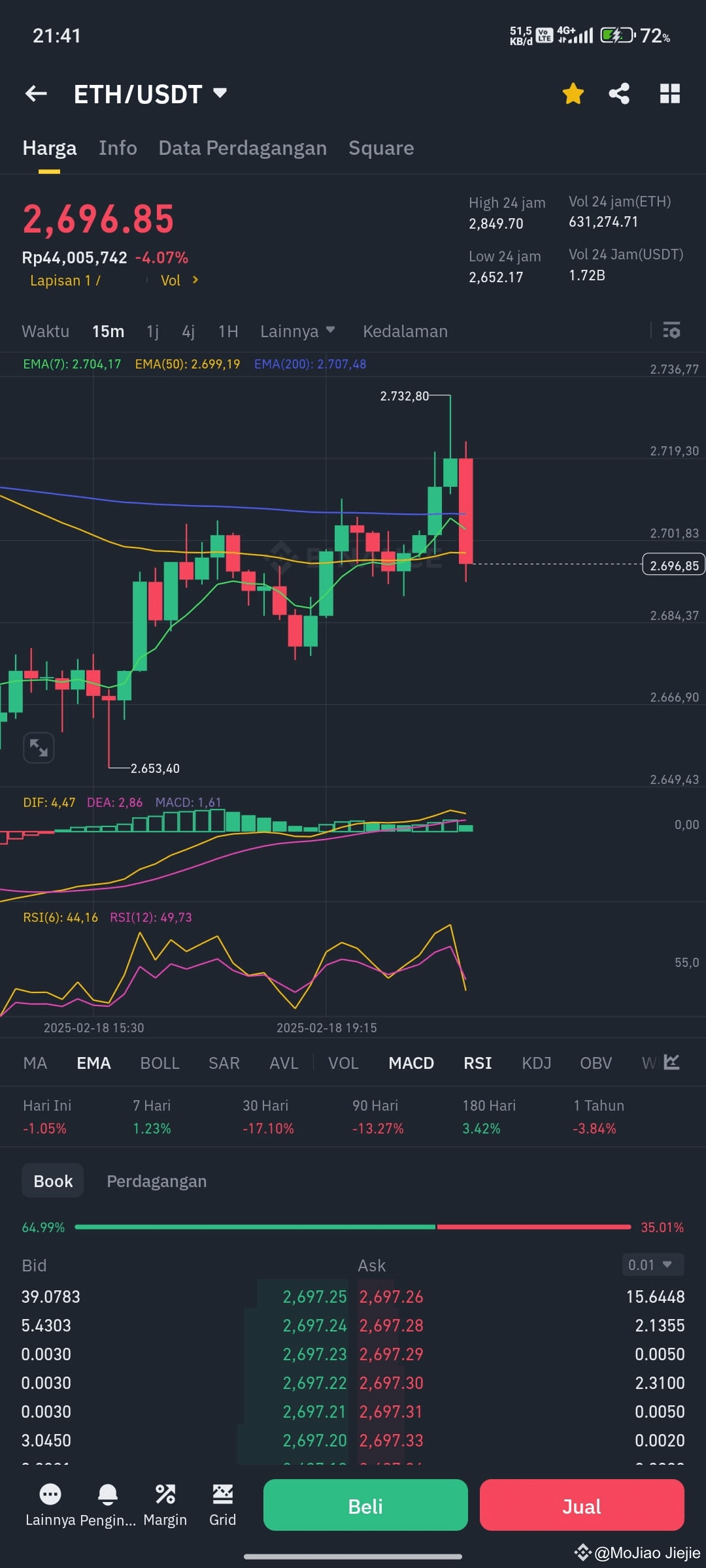Switch to the Square tab
706x1568 pixels.
pos(381,148)
